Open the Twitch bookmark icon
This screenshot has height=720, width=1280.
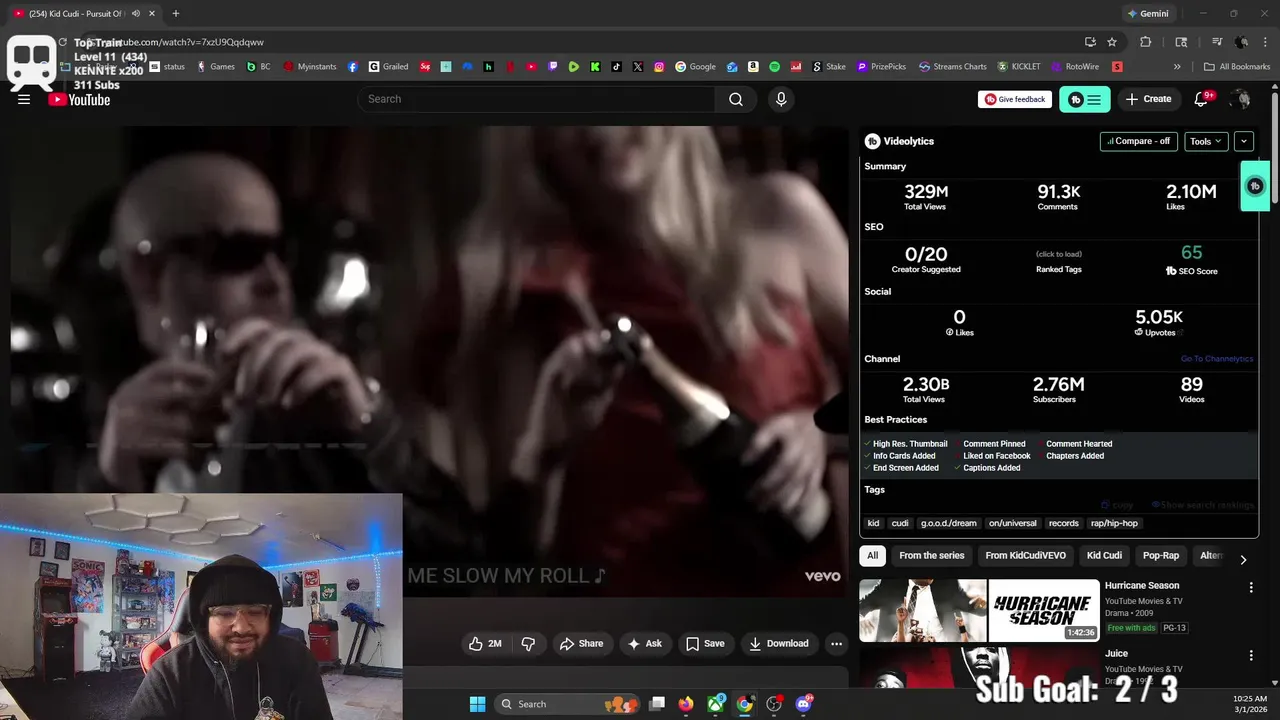click(553, 67)
